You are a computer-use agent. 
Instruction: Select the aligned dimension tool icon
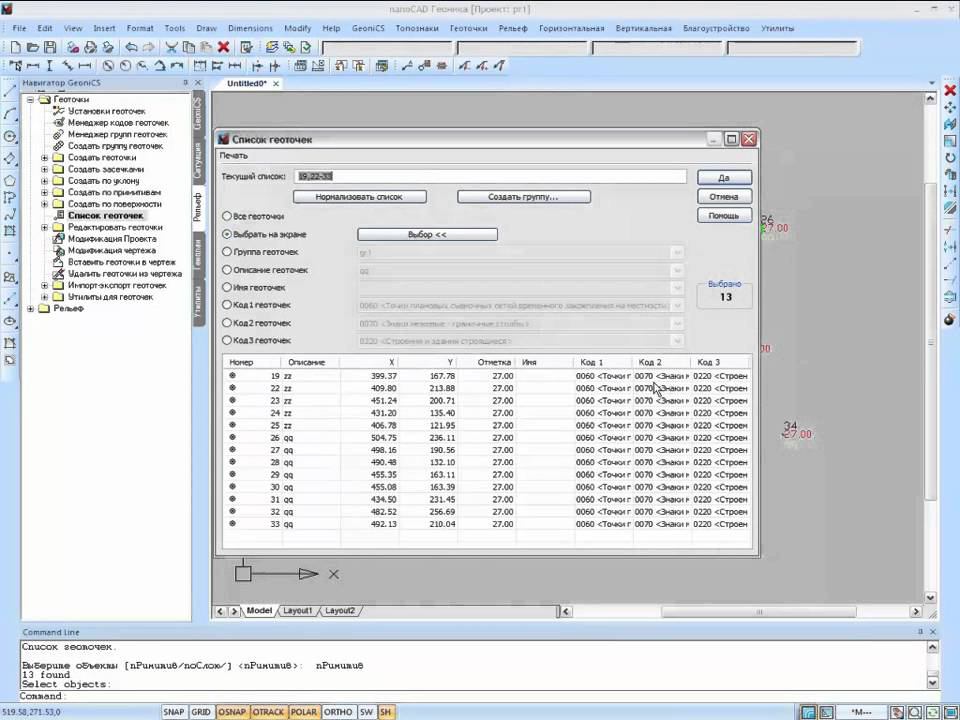[x=67, y=66]
